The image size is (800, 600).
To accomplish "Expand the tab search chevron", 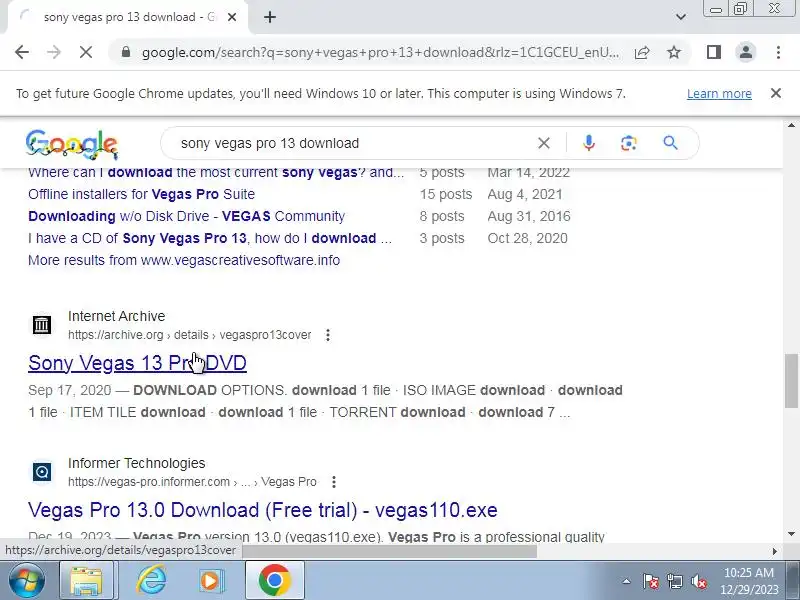I will [x=681, y=17].
